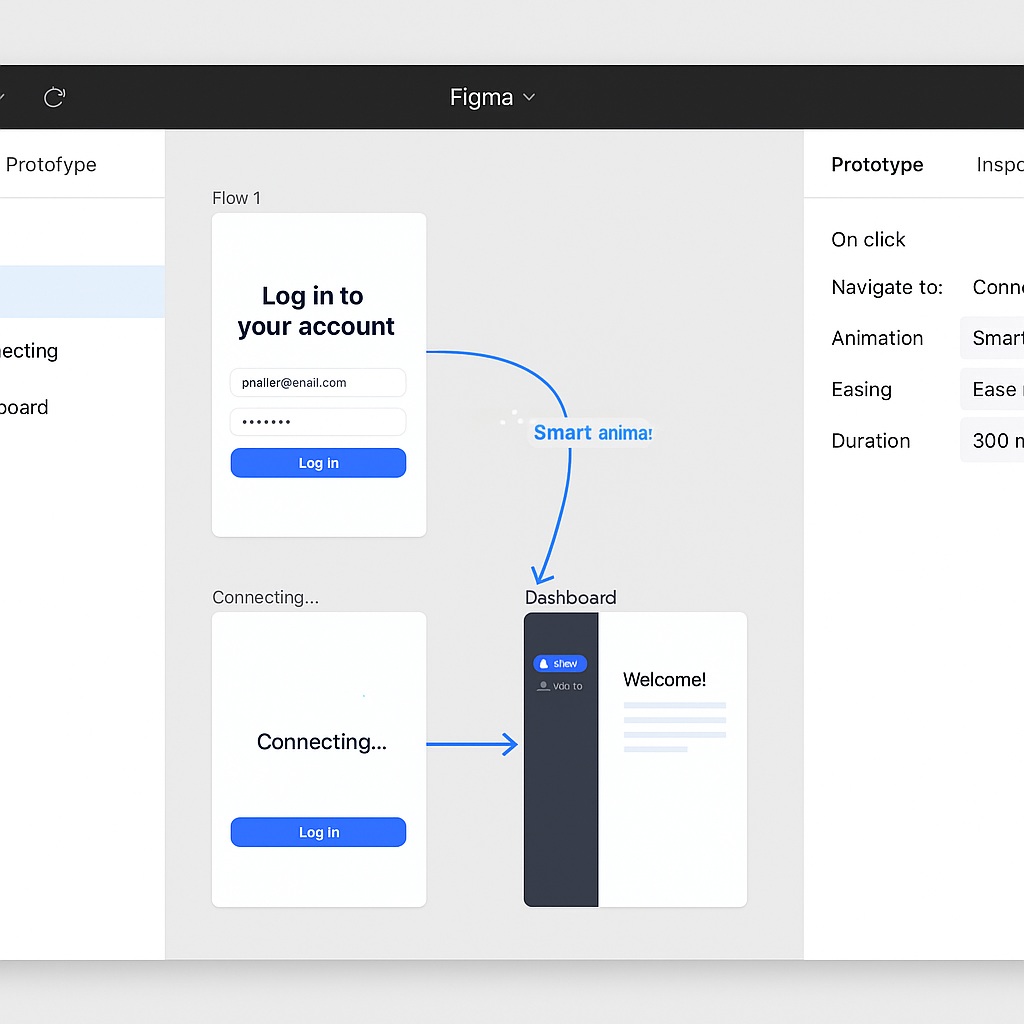Open the Navigate to destination selector
Screen dimensions: 1024x1024
click(998, 287)
